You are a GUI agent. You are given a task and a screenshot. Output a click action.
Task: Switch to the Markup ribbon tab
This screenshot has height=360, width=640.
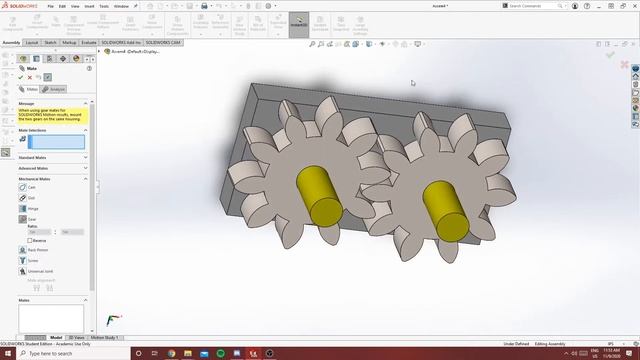(69, 42)
